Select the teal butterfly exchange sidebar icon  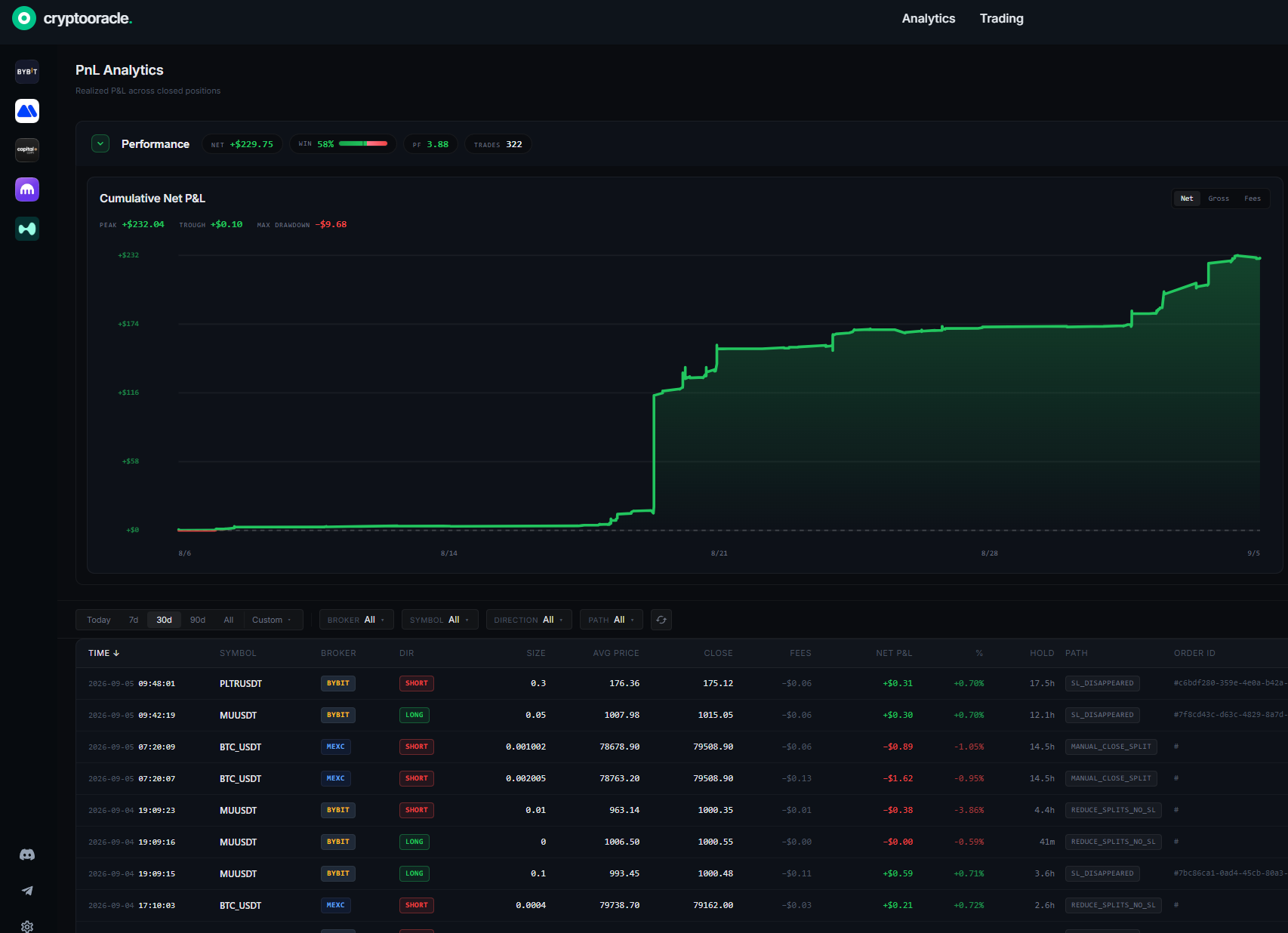click(27, 229)
